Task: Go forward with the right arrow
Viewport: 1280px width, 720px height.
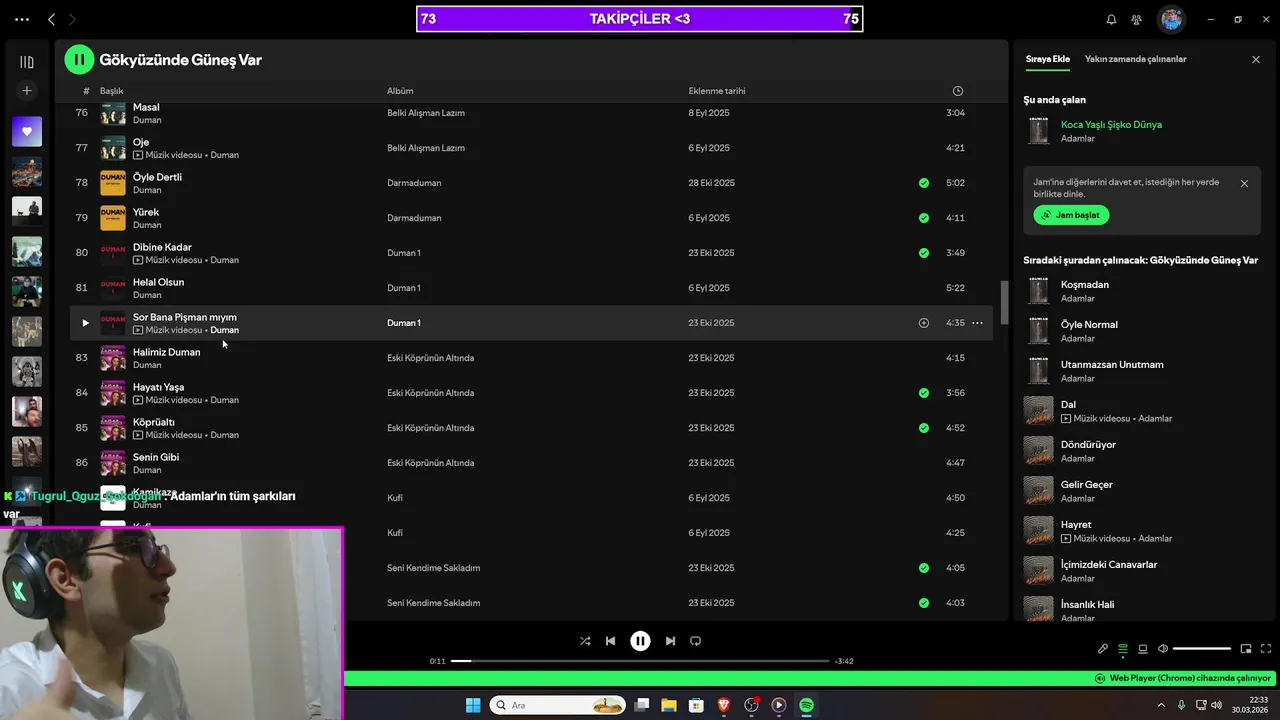Action: click(72, 19)
